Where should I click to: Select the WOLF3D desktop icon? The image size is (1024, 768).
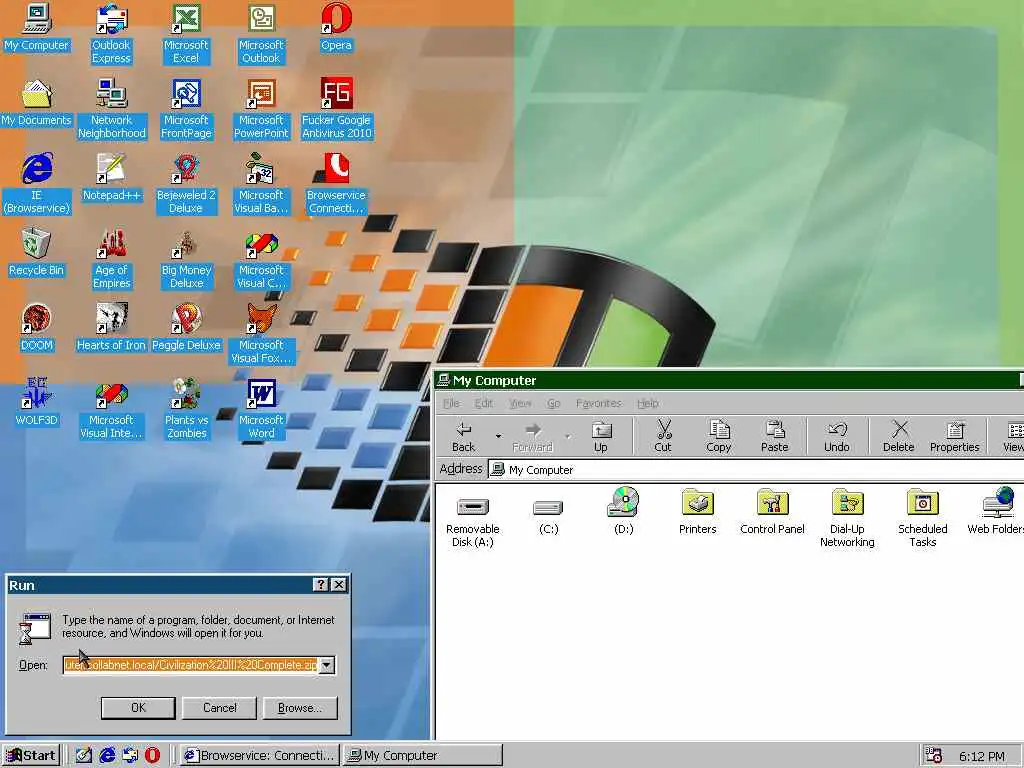coord(36,403)
